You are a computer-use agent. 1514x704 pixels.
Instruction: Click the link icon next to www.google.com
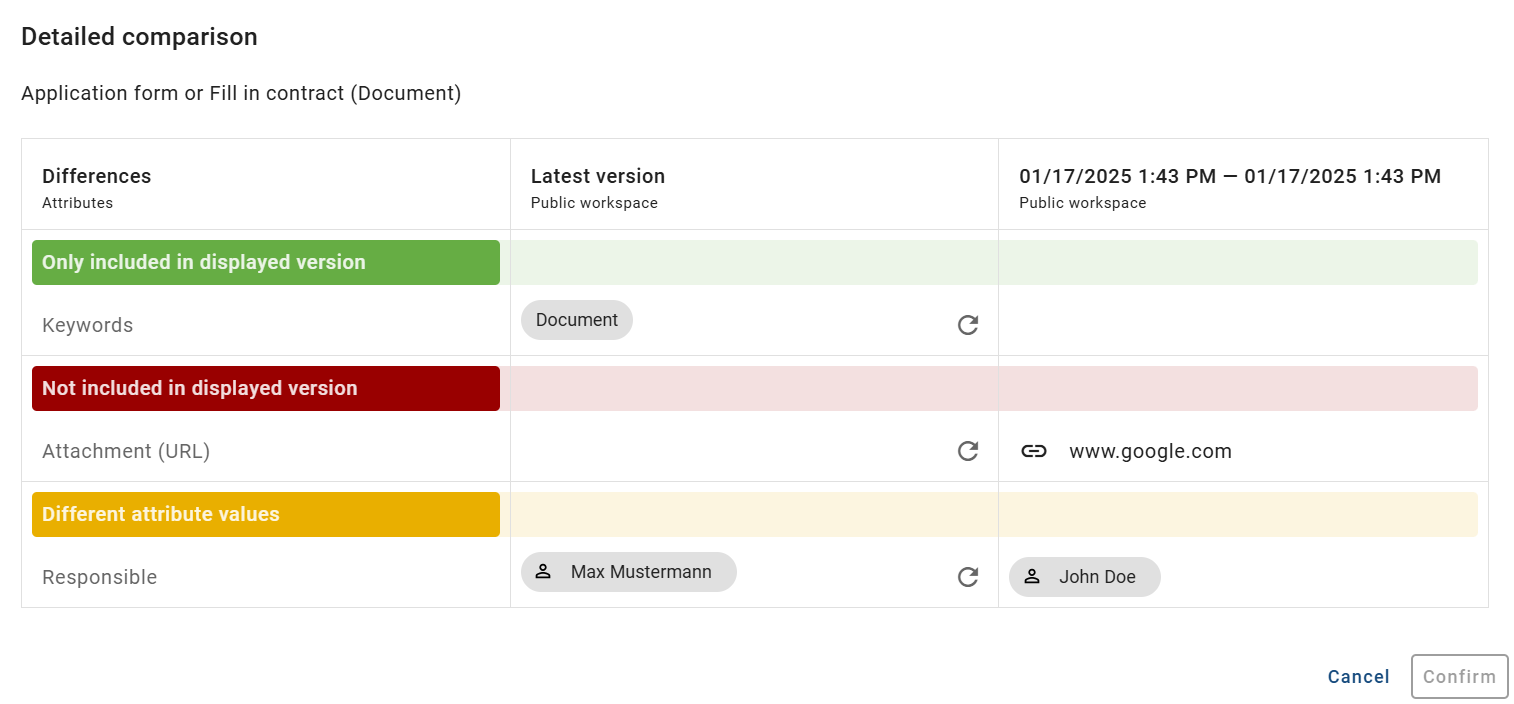point(1034,451)
